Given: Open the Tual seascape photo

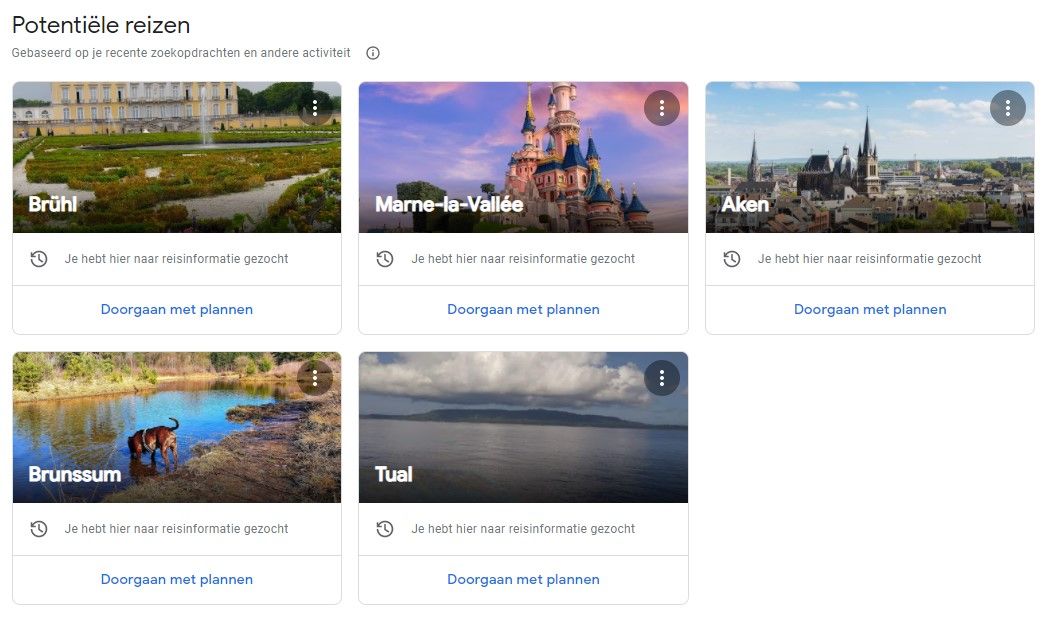Looking at the screenshot, I should [x=523, y=427].
